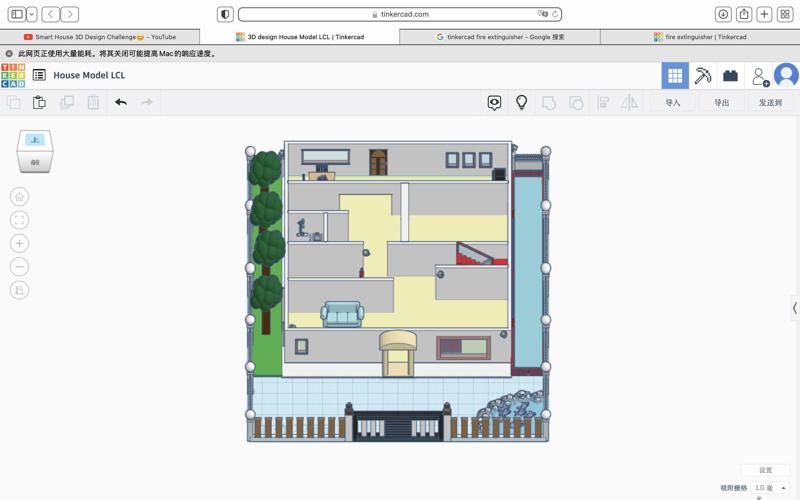Expand the collapsed shapes panel chevron
800x500 pixels.
(795, 308)
